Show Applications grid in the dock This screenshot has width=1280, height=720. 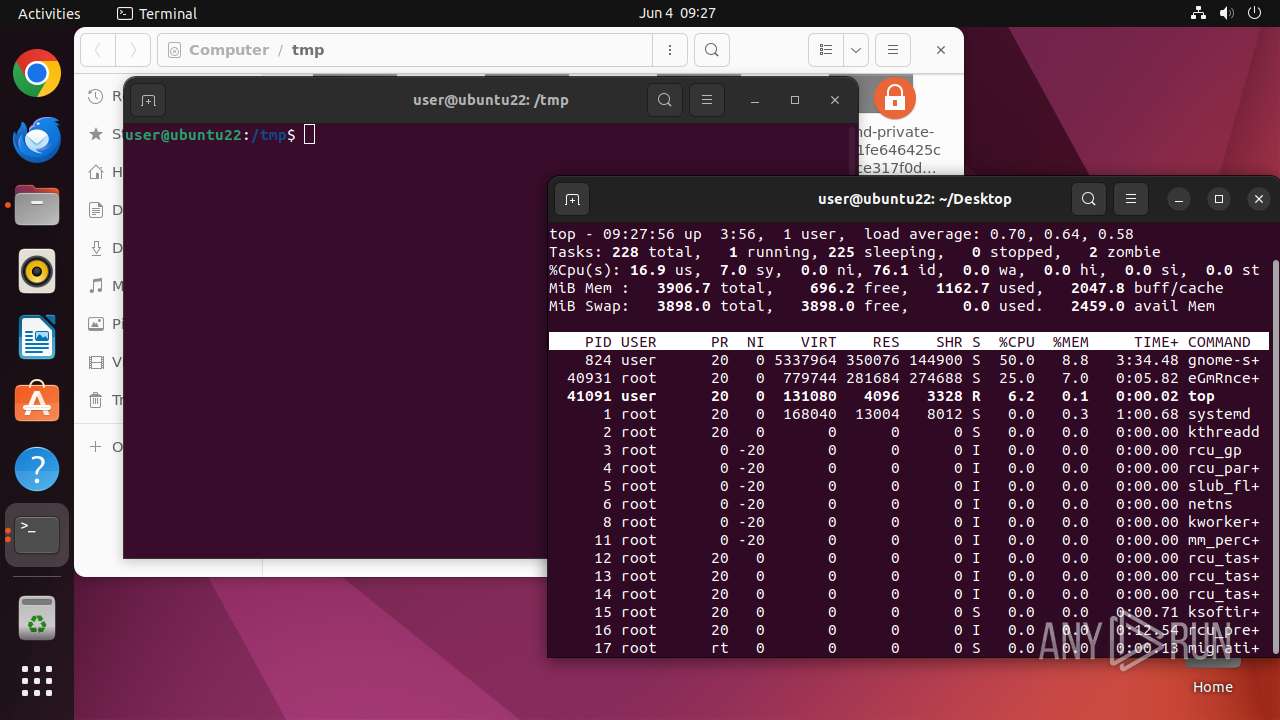pos(37,681)
